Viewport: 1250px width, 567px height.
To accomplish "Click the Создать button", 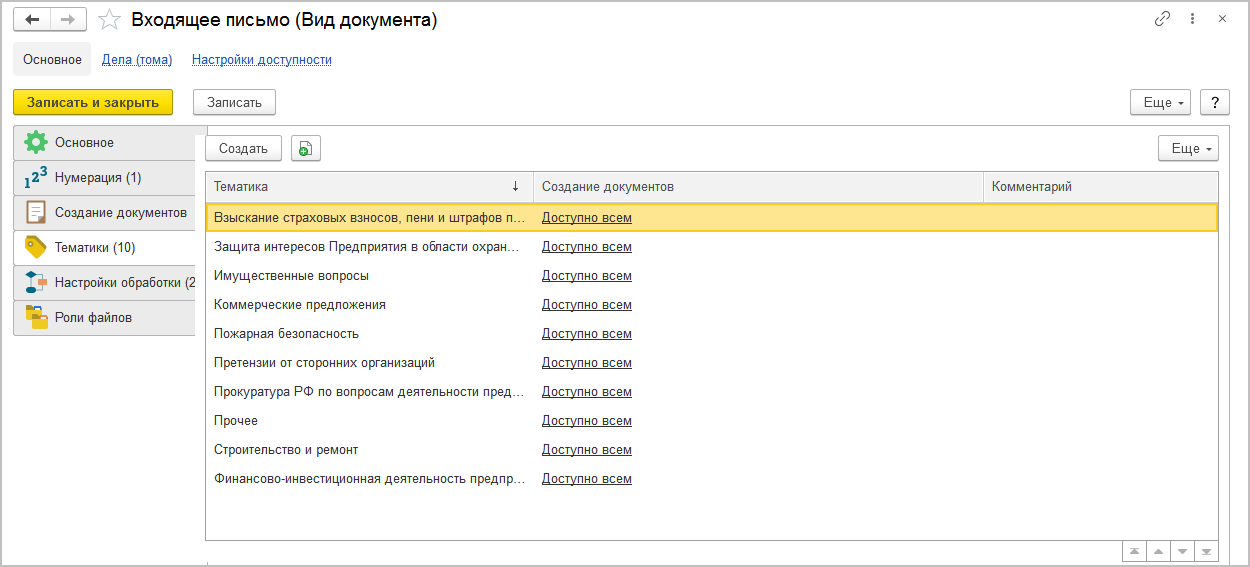I will point(243,148).
